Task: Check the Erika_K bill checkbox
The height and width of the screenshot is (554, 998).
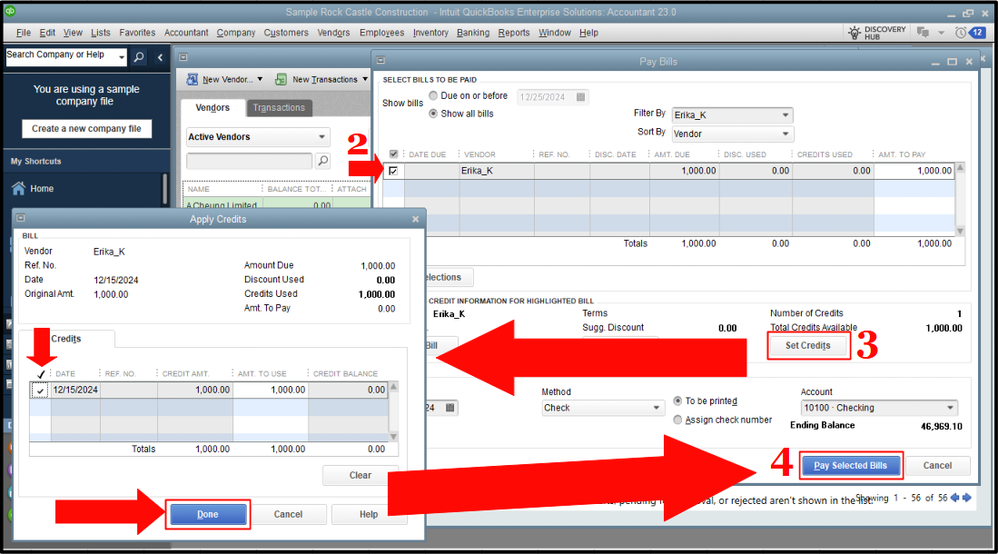Action: tap(393, 171)
